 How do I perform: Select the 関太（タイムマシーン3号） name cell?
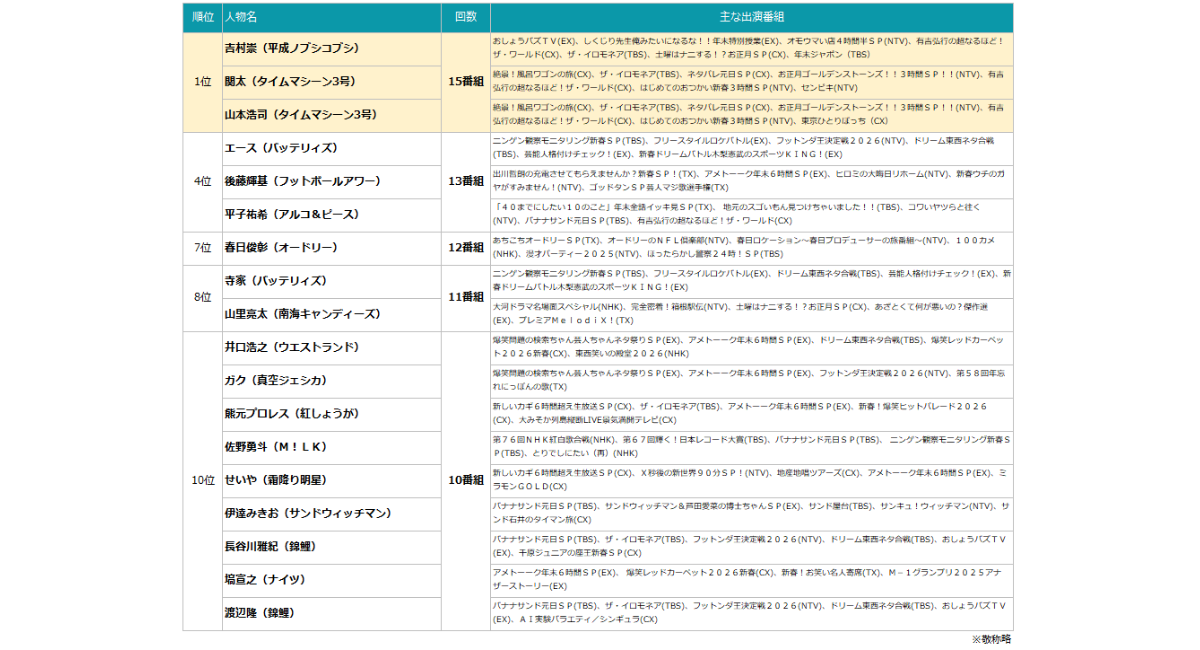291,82
